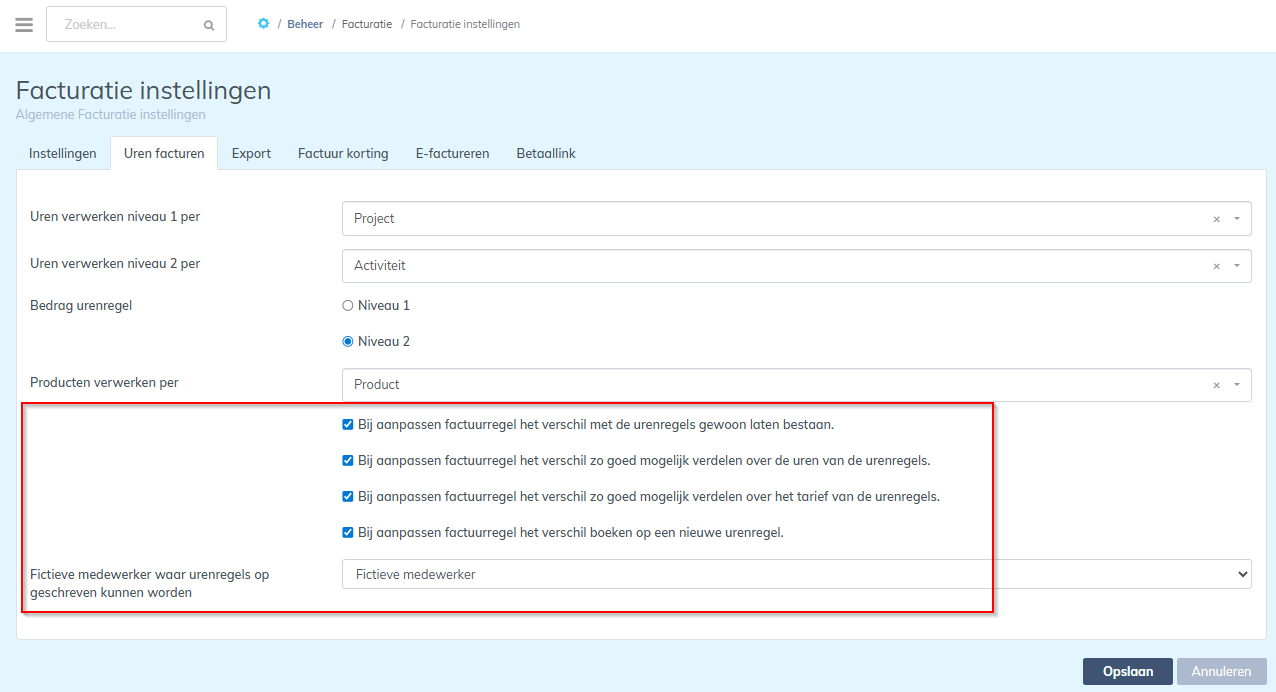Clear the Project selection with x
Image resolution: width=1276 pixels, height=692 pixels.
[x=1216, y=219]
